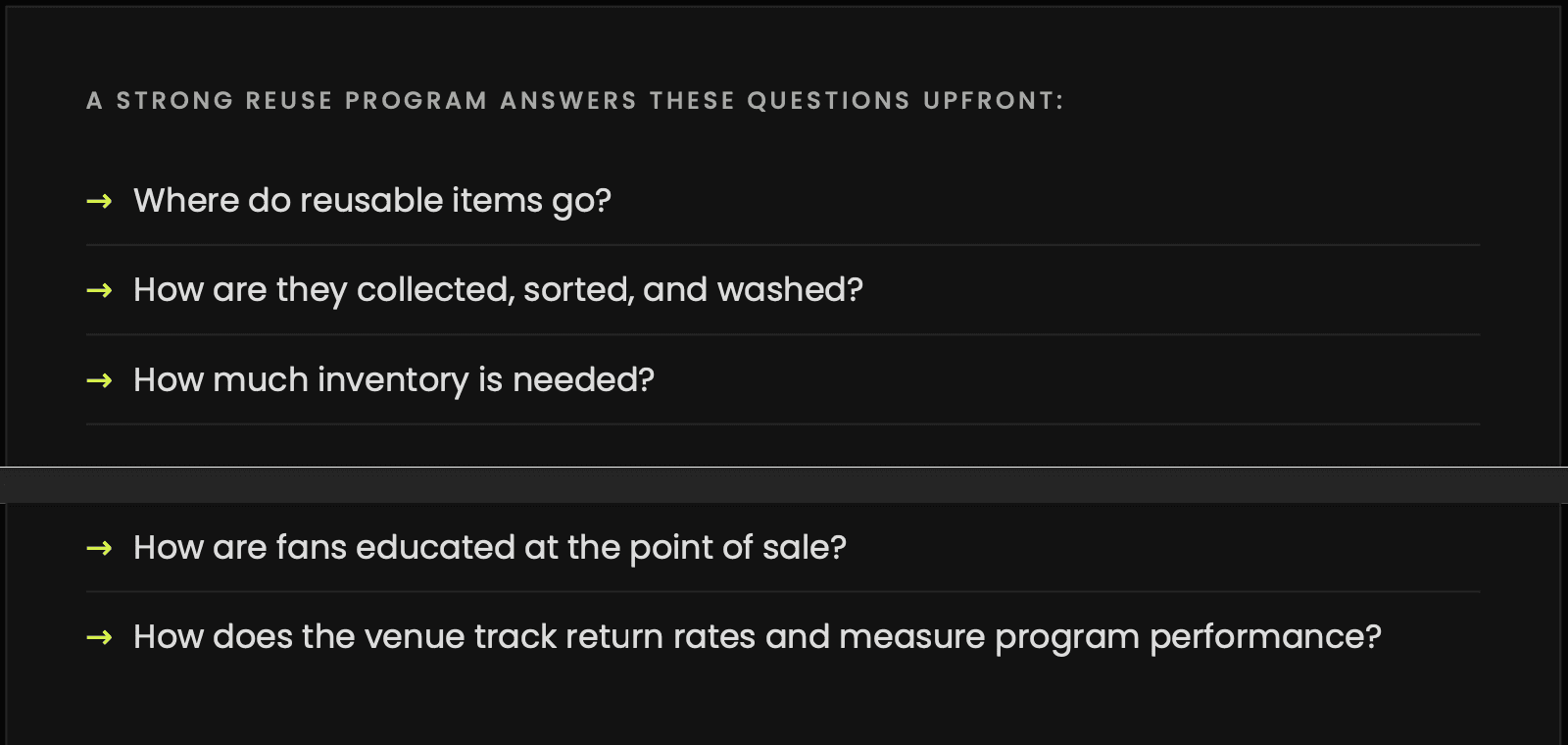Click the 'venue track return rates' question line

tap(758, 637)
